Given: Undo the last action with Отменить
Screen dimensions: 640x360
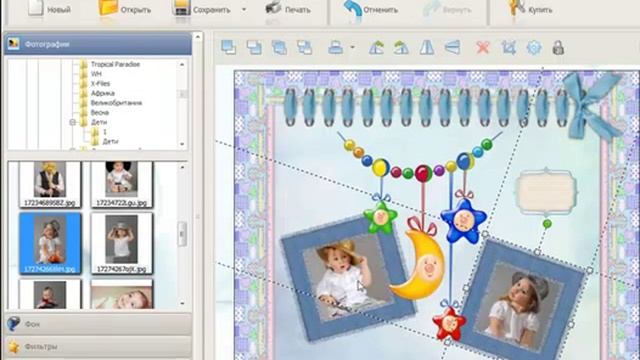Looking at the screenshot, I should click(x=370, y=9).
